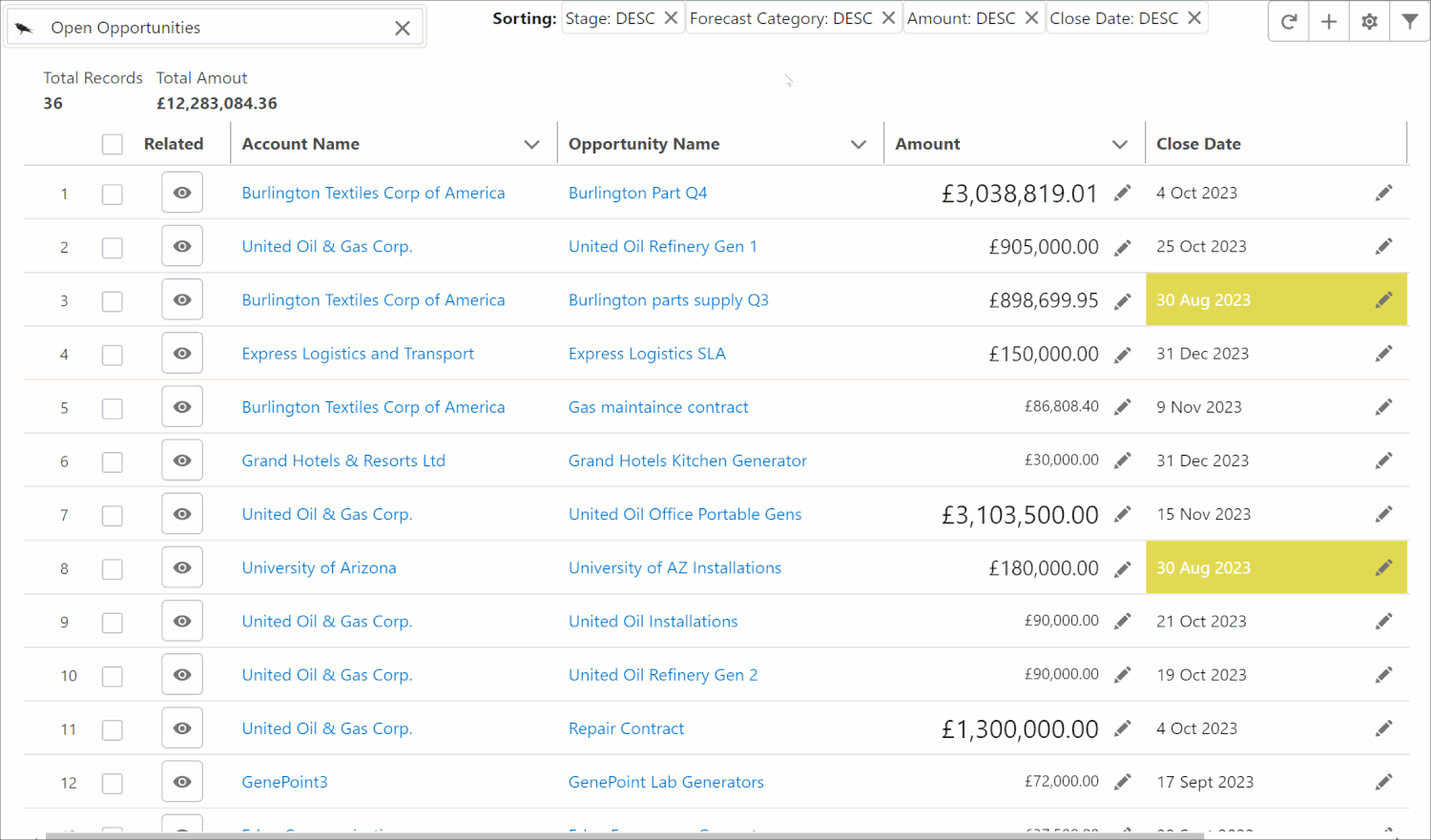Select row 2 checkbox

pyautogui.click(x=113, y=247)
